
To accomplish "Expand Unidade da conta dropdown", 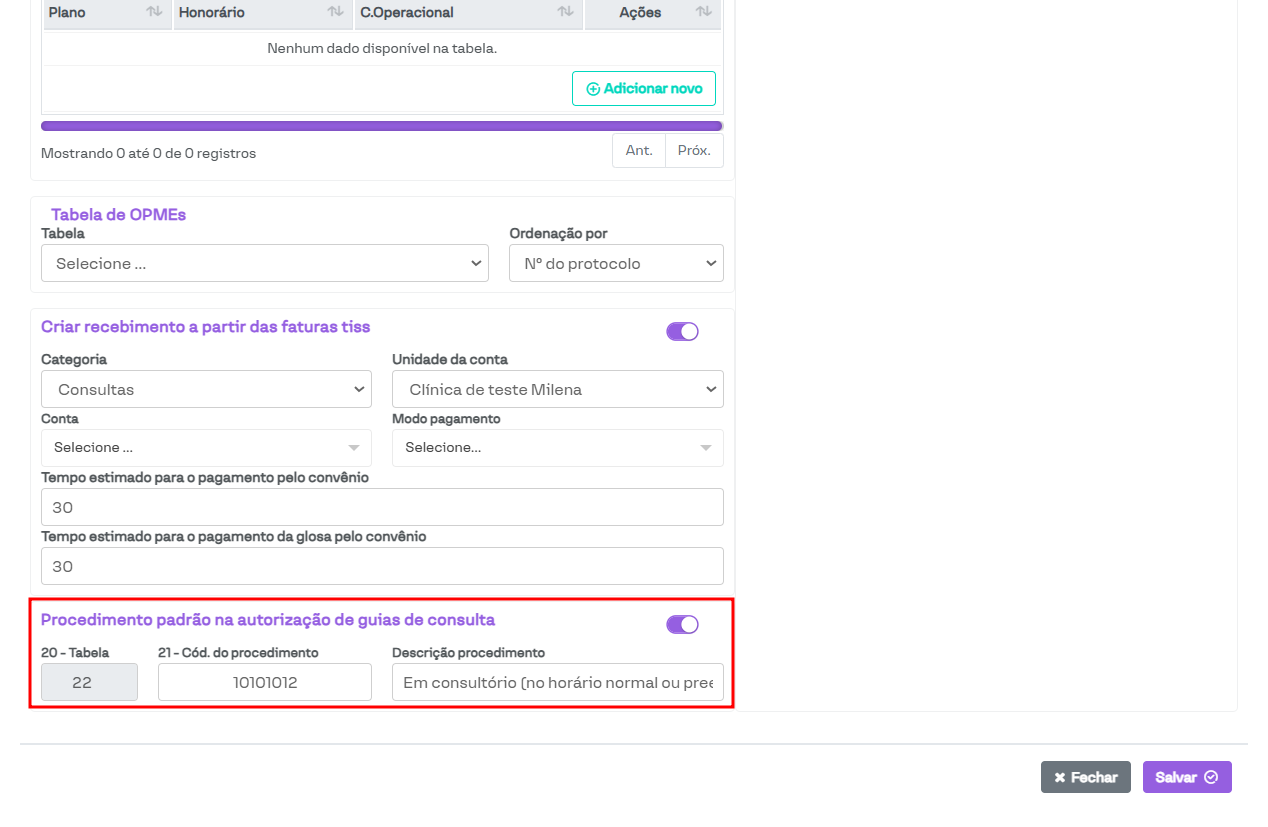I will pyautogui.click(x=557, y=389).
